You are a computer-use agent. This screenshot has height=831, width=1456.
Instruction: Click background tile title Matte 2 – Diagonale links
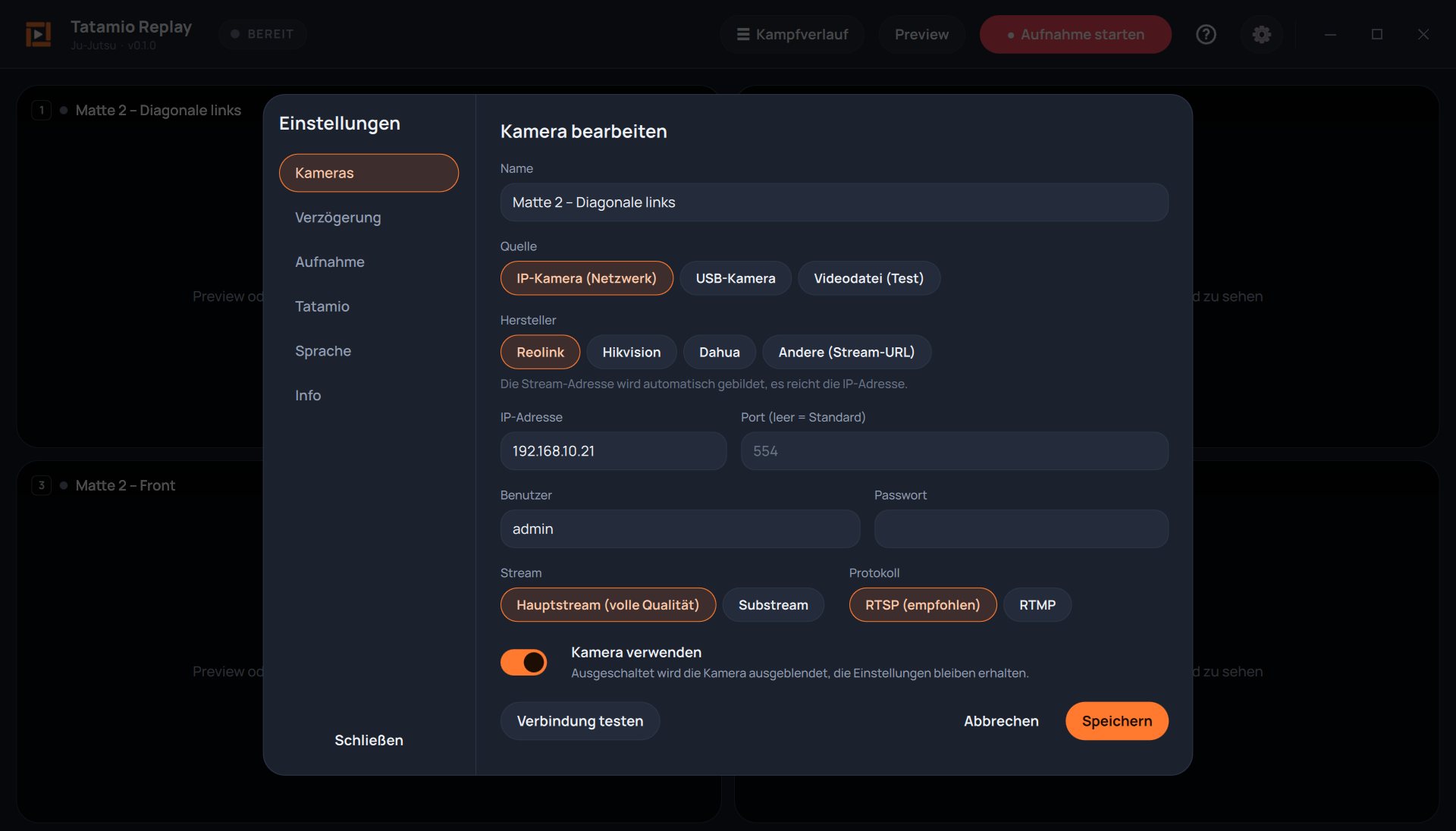[x=158, y=110]
